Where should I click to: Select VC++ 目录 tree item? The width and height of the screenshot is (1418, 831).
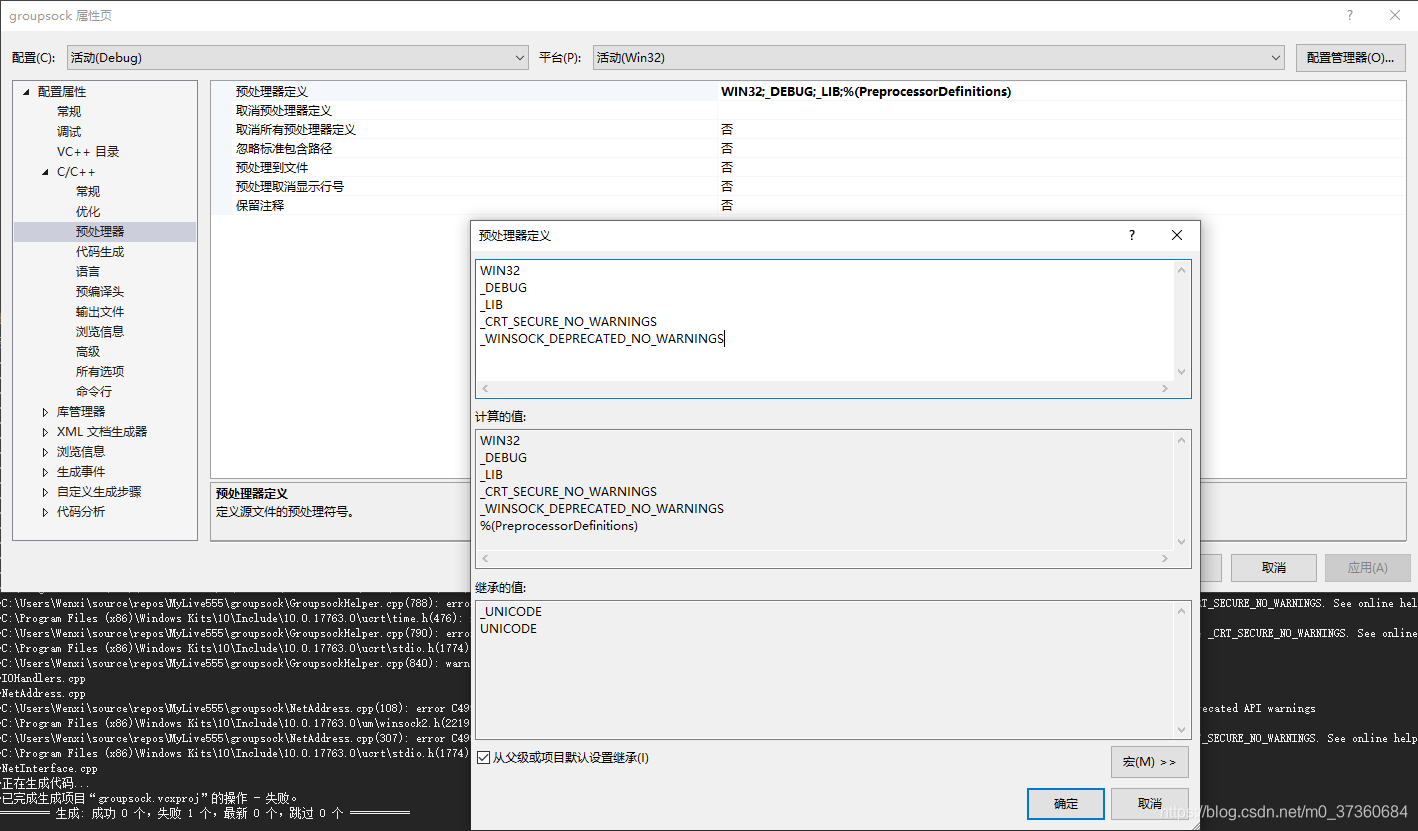pos(88,152)
